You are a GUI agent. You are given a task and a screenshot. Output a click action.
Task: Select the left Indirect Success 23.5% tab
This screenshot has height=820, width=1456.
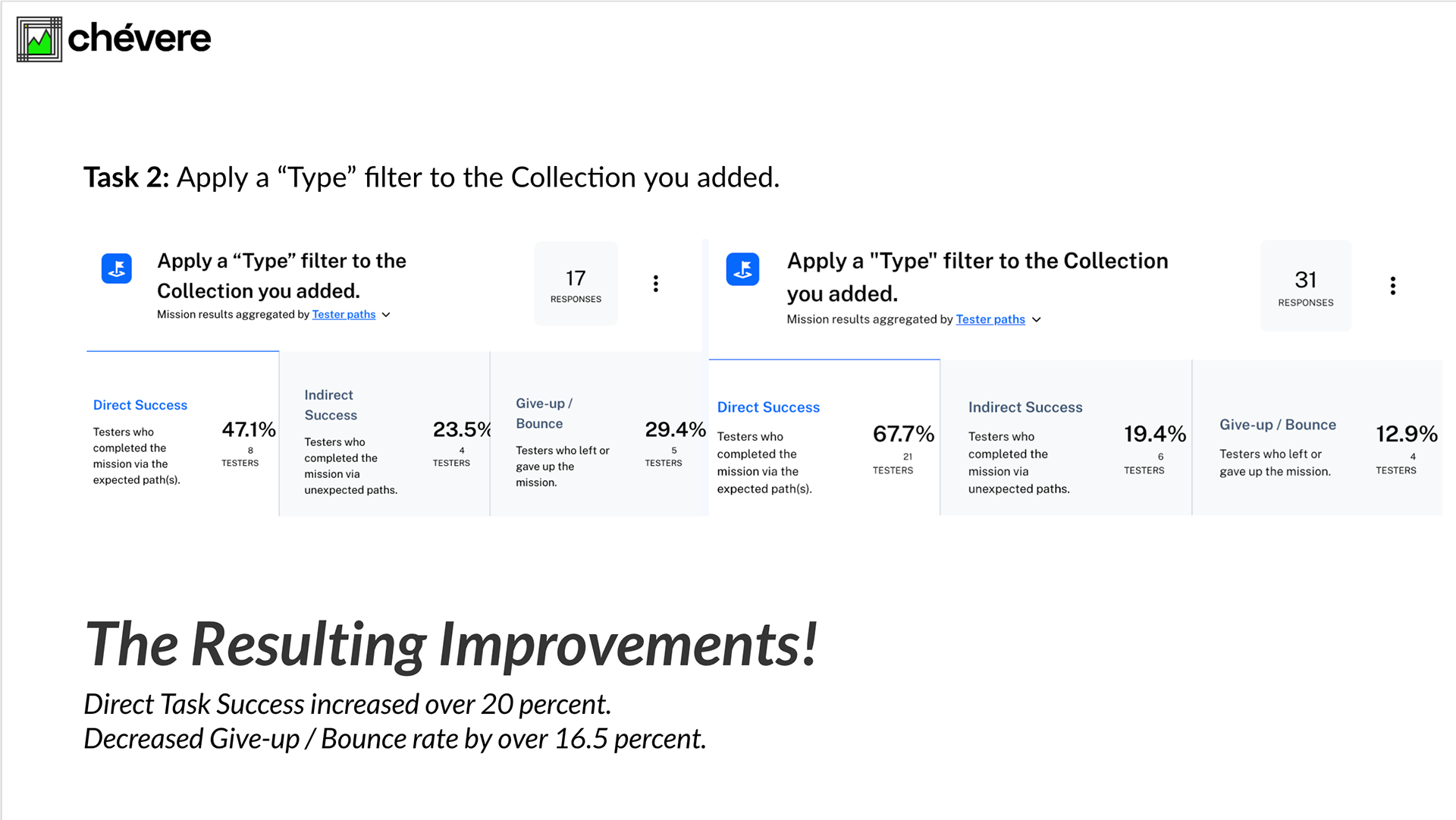pos(384,434)
